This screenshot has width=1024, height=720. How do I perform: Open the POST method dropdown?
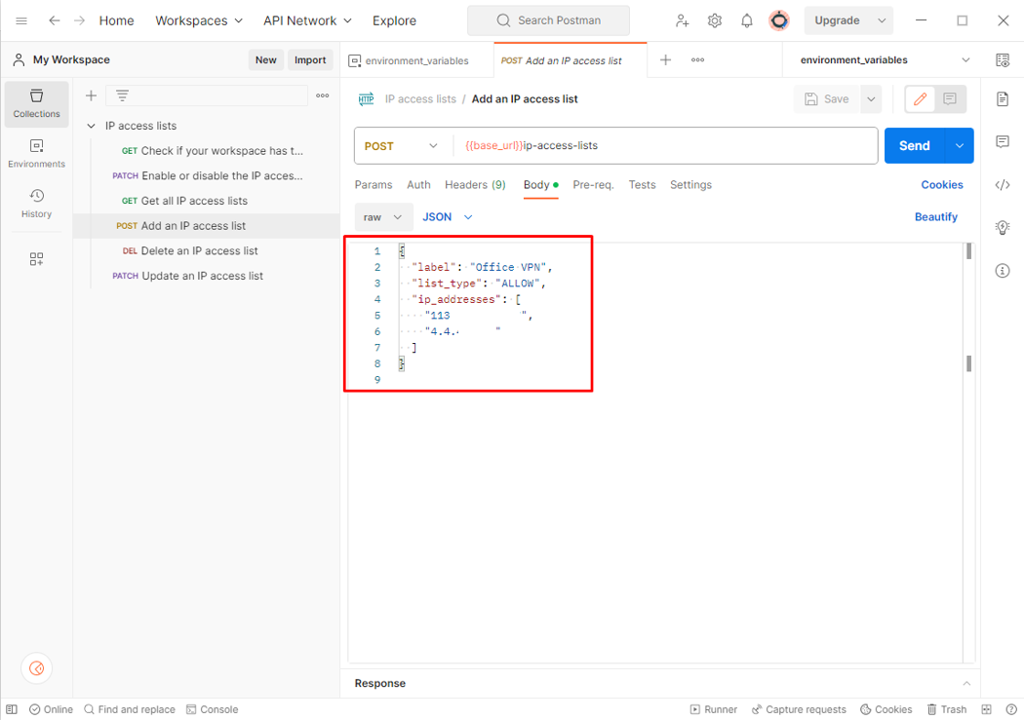[401, 146]
